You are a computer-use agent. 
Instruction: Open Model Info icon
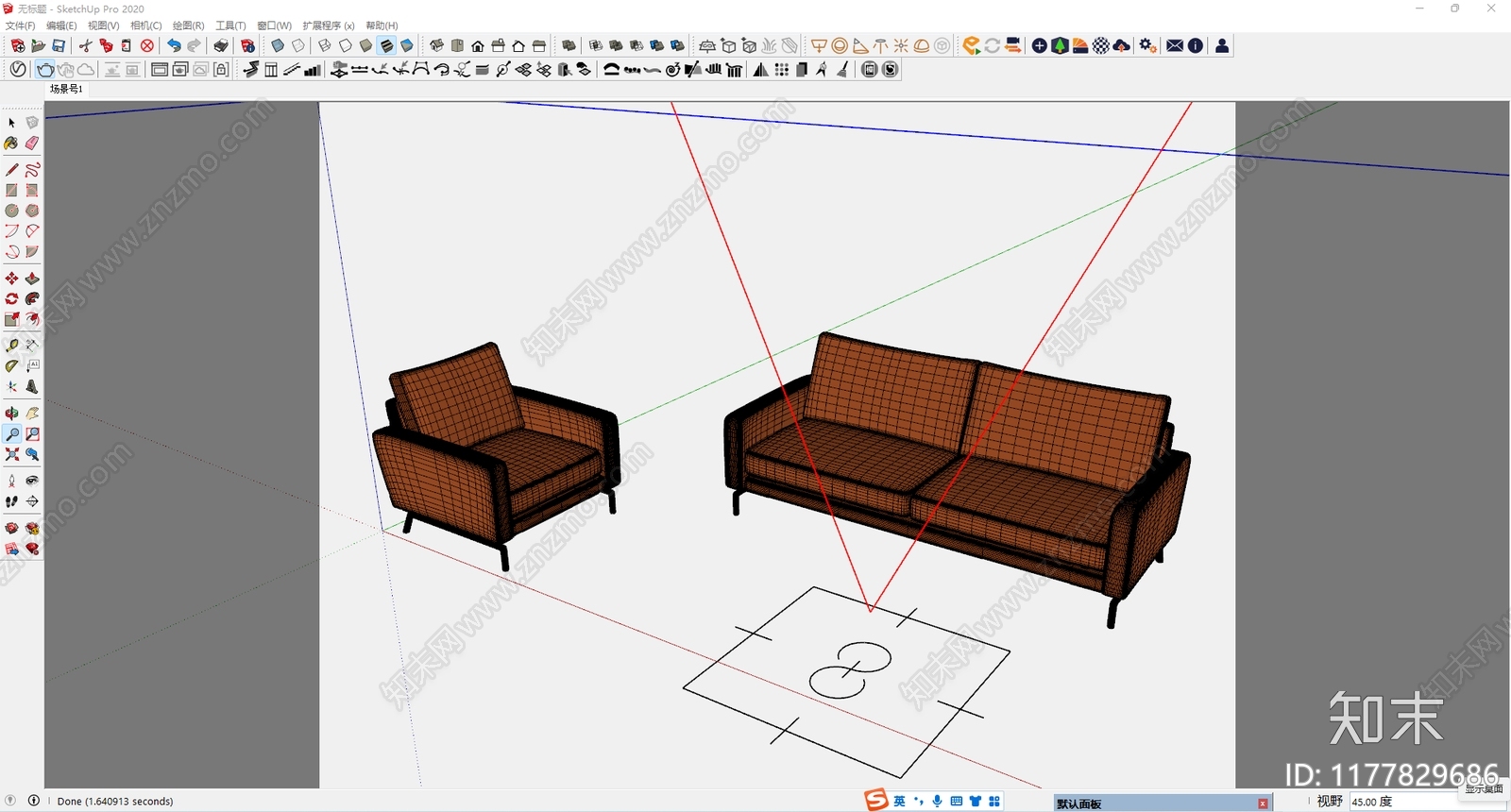pyautogui.click(x=247, y=45)
